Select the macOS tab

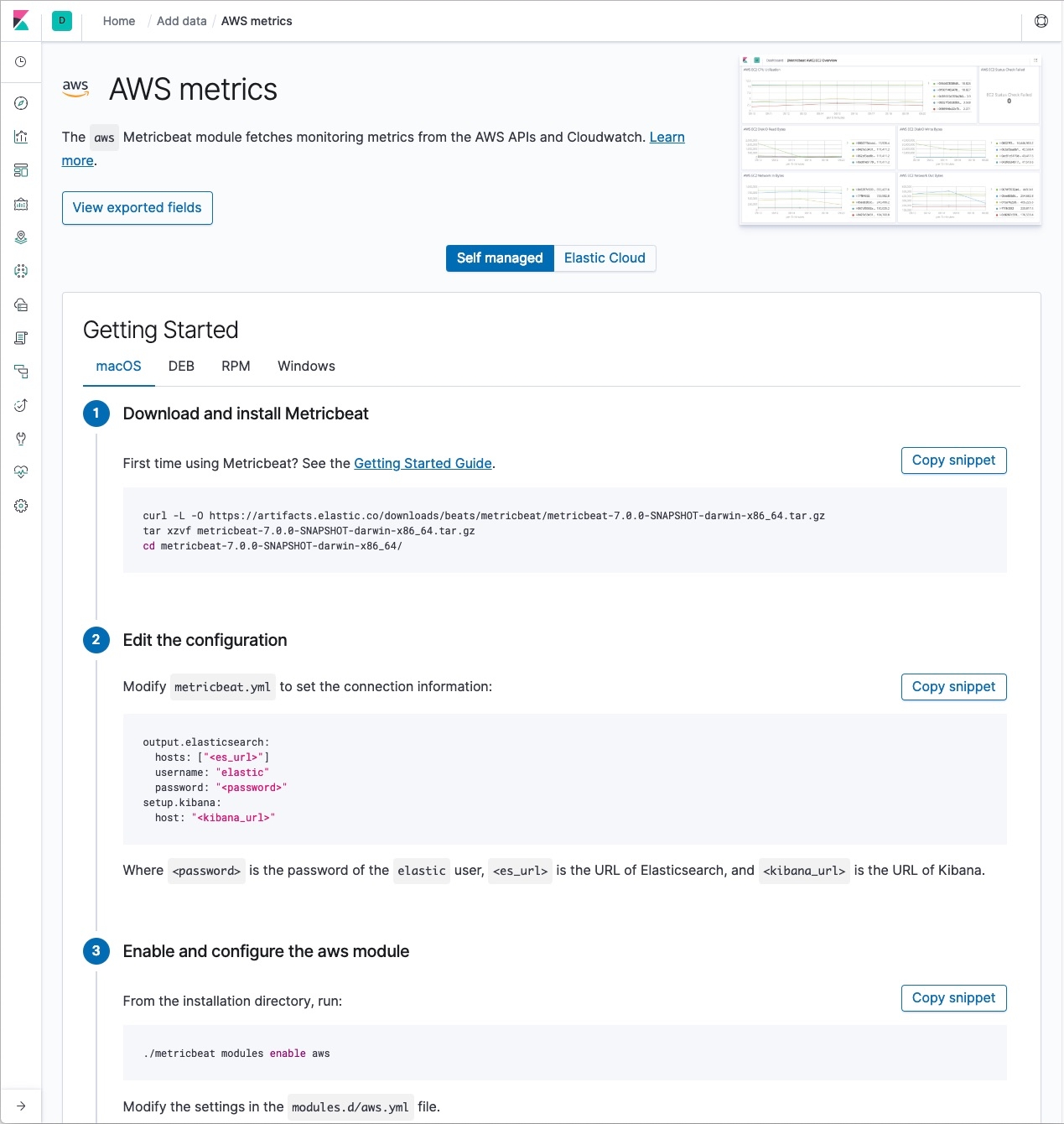point(119,367)
